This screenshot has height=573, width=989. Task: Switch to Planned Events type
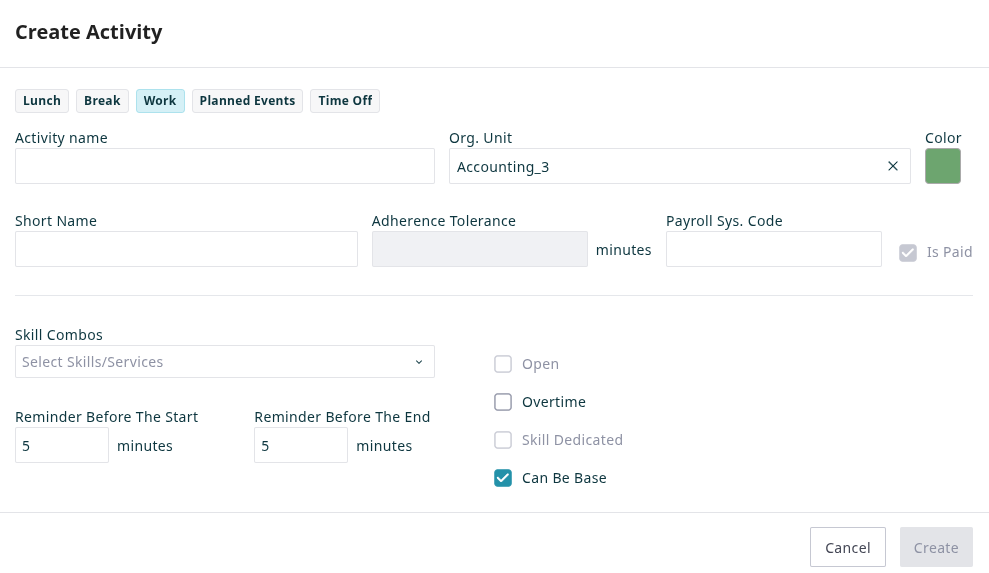(x=247, y=101)
